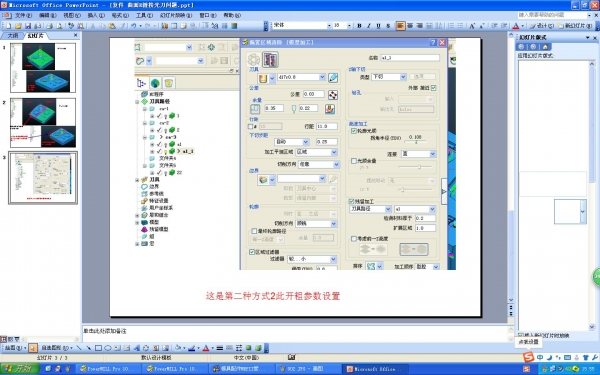
Task: Toggle Italic text formatting
Action: 368,26
